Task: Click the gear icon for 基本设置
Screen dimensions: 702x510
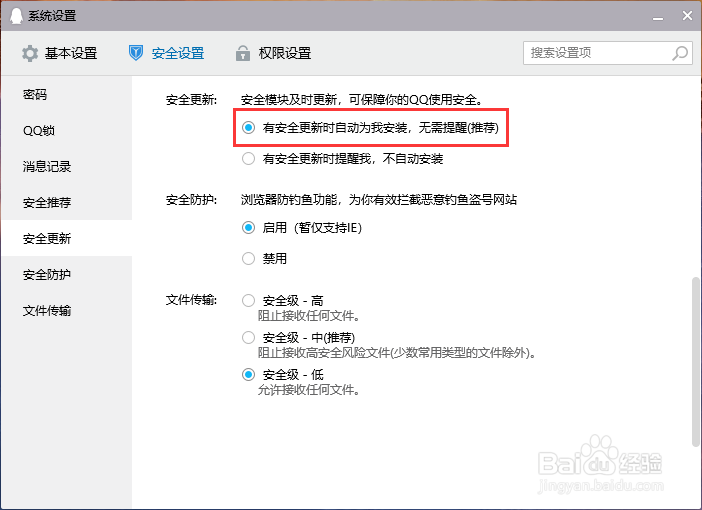Action: click(x=30, y=53)
